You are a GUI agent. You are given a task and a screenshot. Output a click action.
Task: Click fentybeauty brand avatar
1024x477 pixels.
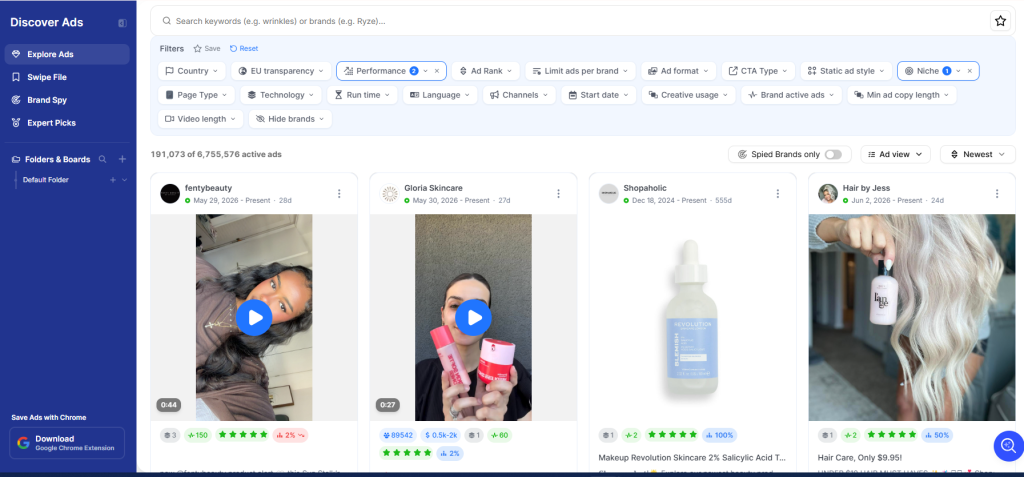[170, 193]
